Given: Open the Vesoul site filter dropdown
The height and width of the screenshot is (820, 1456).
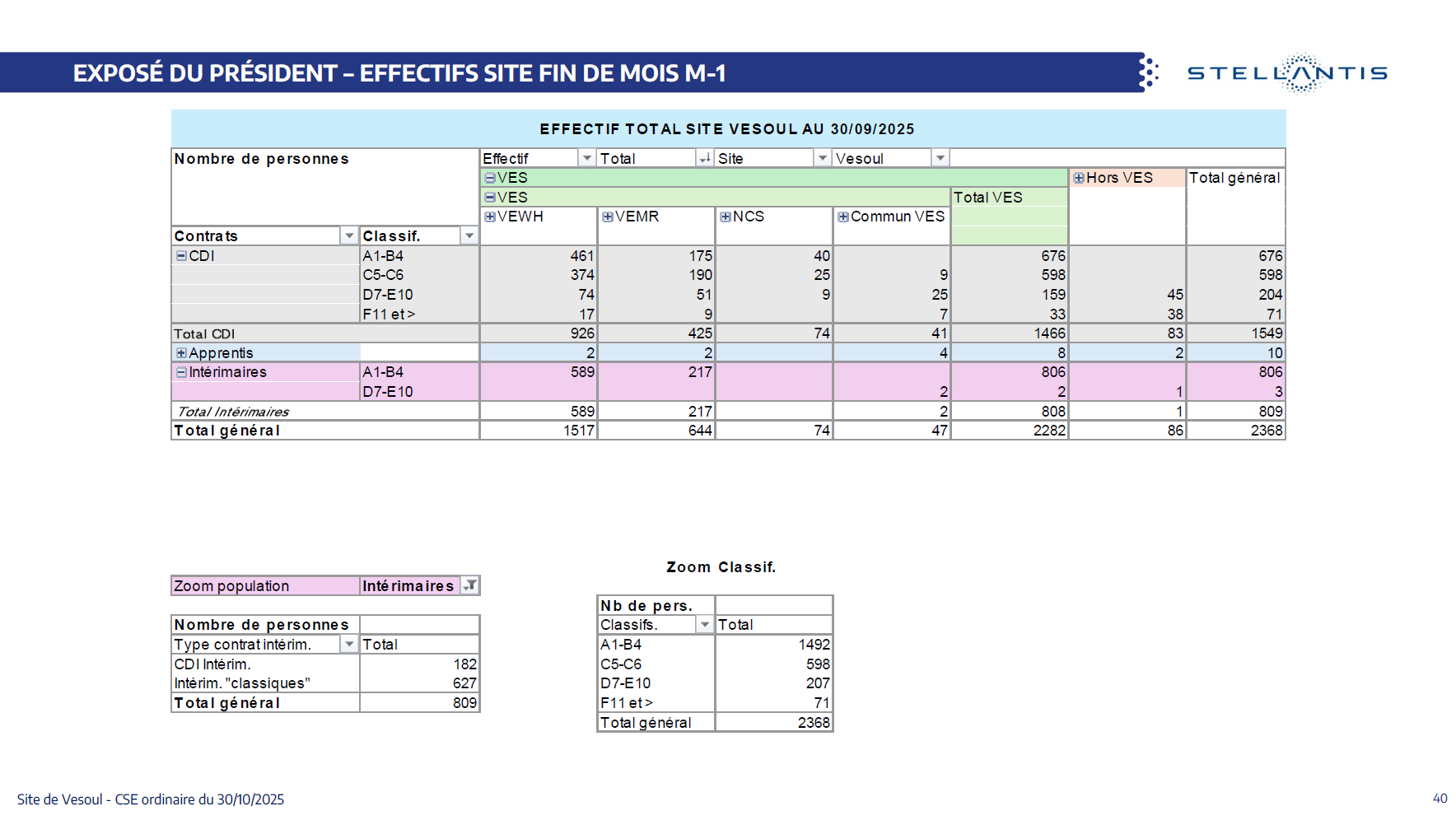Looking at the screenshot, I should coord(940,158).
